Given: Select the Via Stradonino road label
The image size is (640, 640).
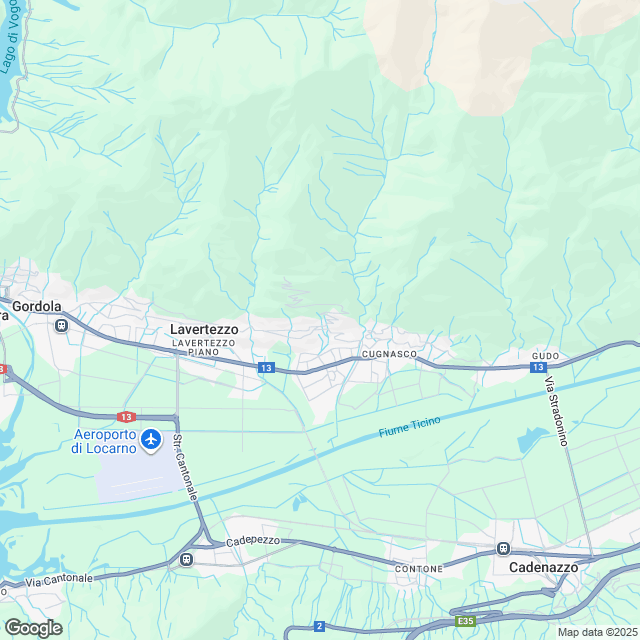Looking at the screenshot, I should point(557,411).
